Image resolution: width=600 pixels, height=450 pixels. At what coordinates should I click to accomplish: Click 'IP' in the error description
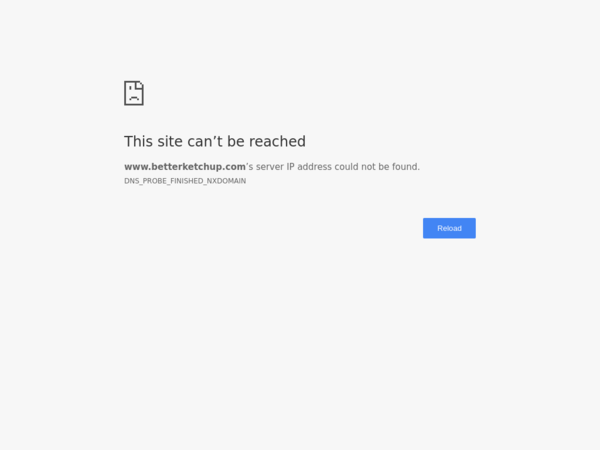tap(290, 167)
